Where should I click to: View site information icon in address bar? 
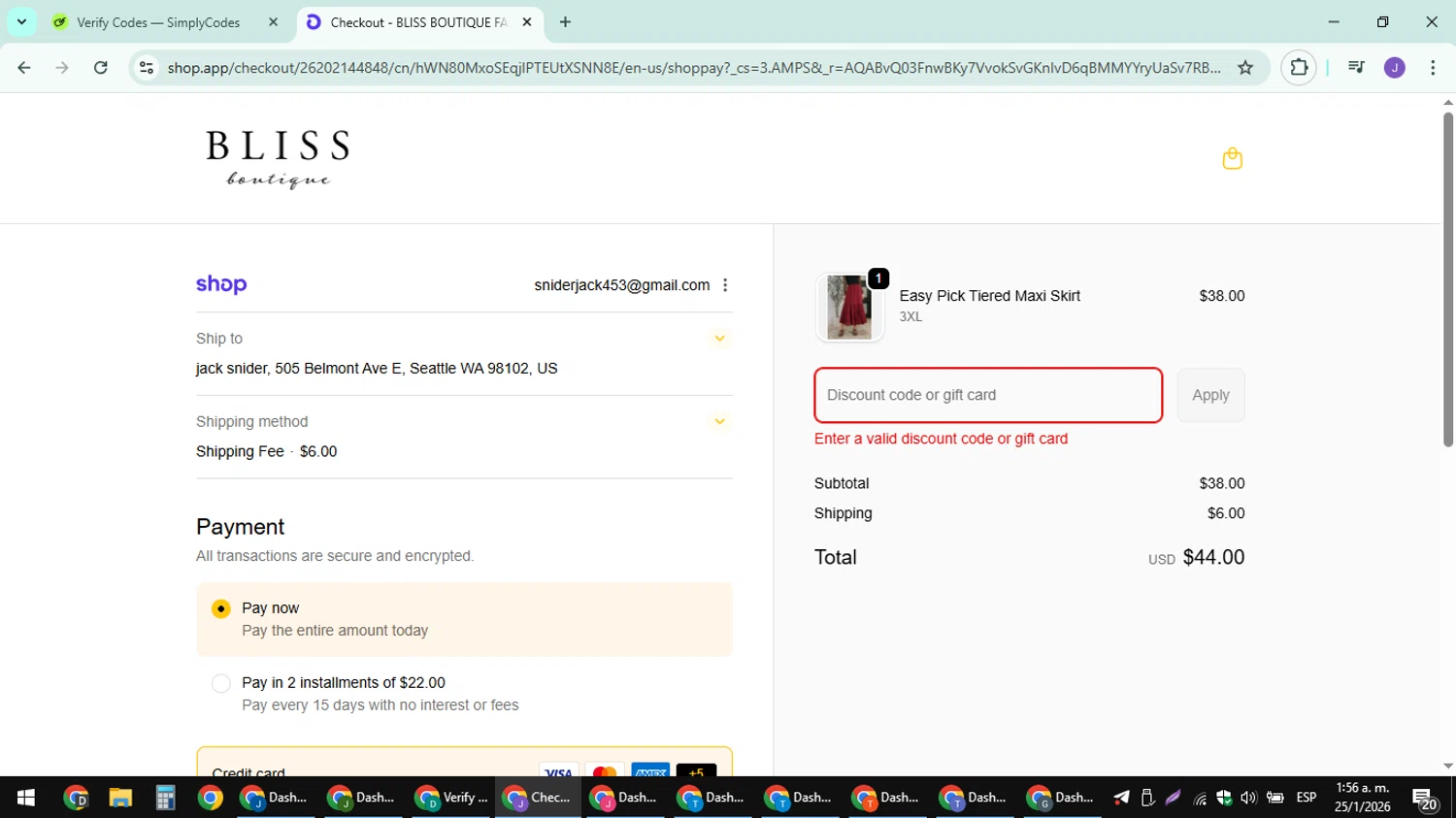[147, 68]
